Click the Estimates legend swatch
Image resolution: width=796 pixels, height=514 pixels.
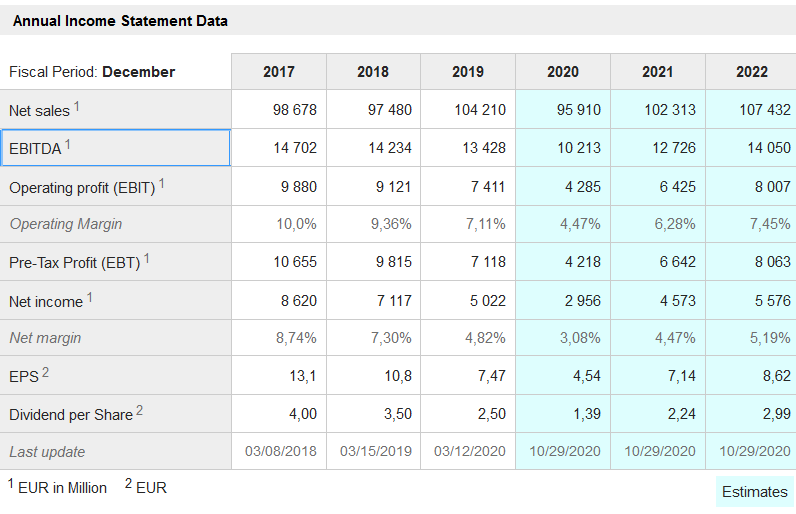coord(754,491)
